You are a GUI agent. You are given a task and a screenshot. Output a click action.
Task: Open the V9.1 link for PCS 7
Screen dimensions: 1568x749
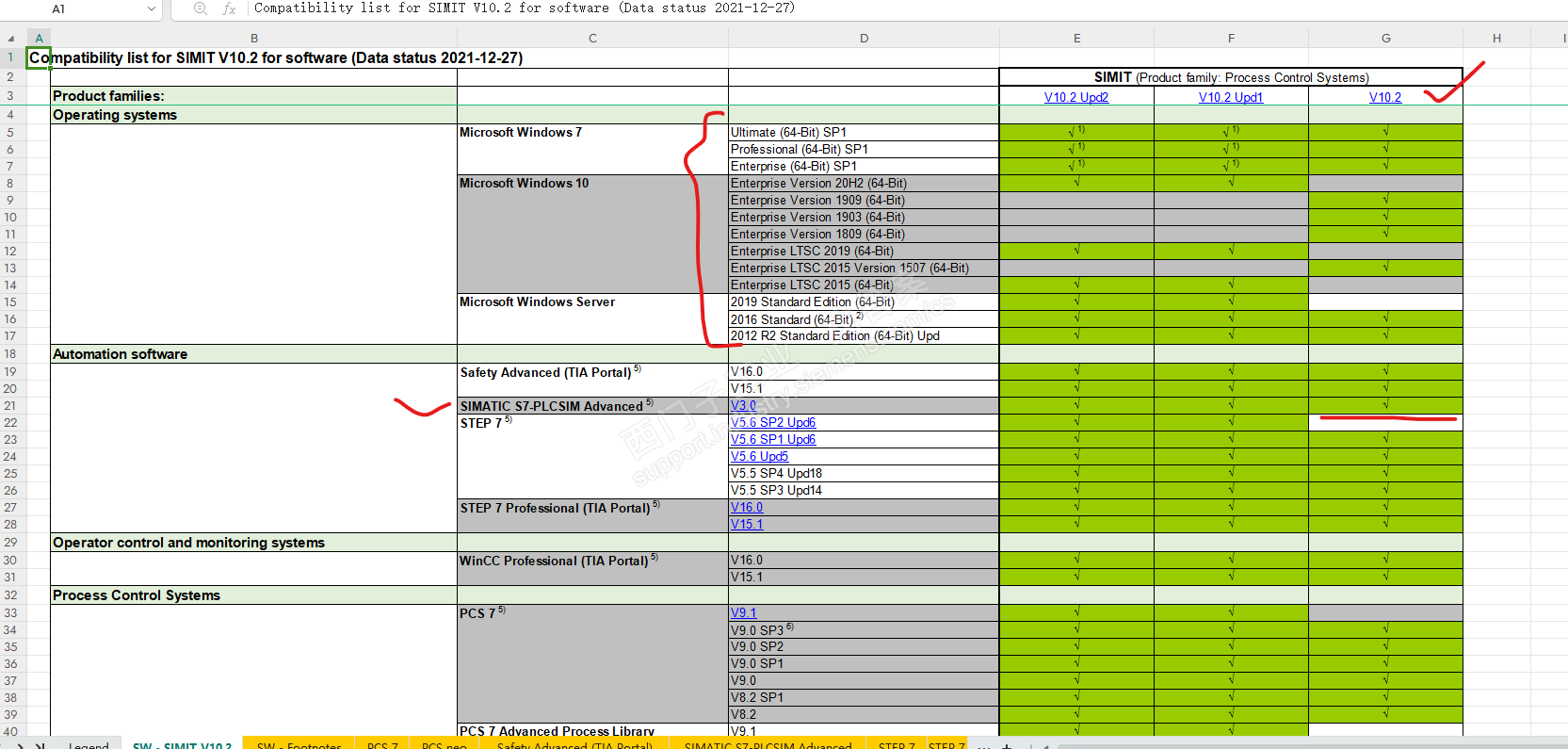coord(743,613)
